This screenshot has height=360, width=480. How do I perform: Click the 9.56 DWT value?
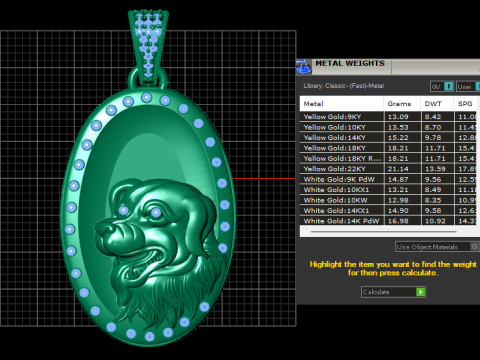tap(433, 179)
